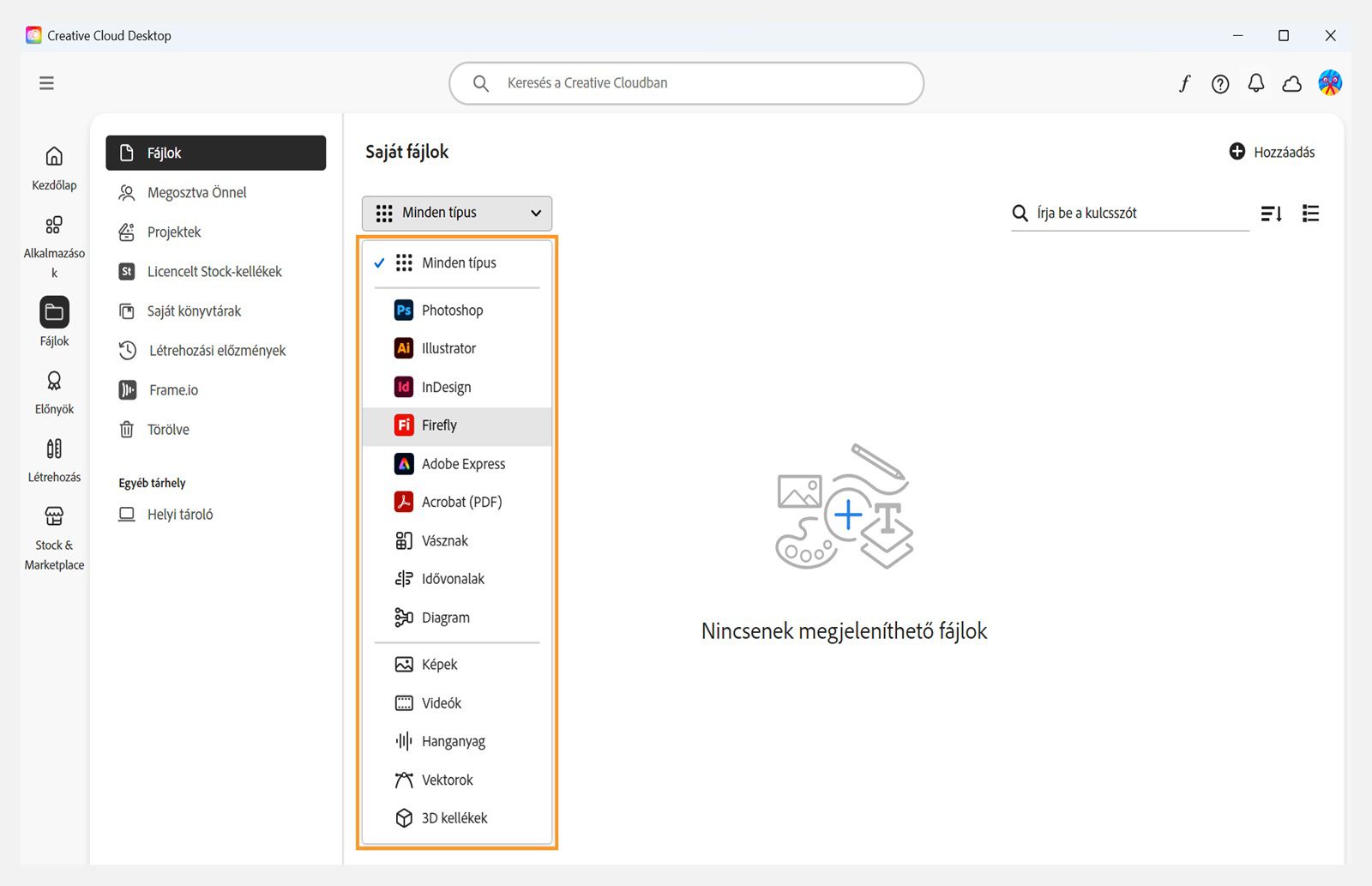Image resolution: width=1372 pixels, height=886 pixels.
Task: Open the fonts icon in header
Action: click(x=1184, y=83)
